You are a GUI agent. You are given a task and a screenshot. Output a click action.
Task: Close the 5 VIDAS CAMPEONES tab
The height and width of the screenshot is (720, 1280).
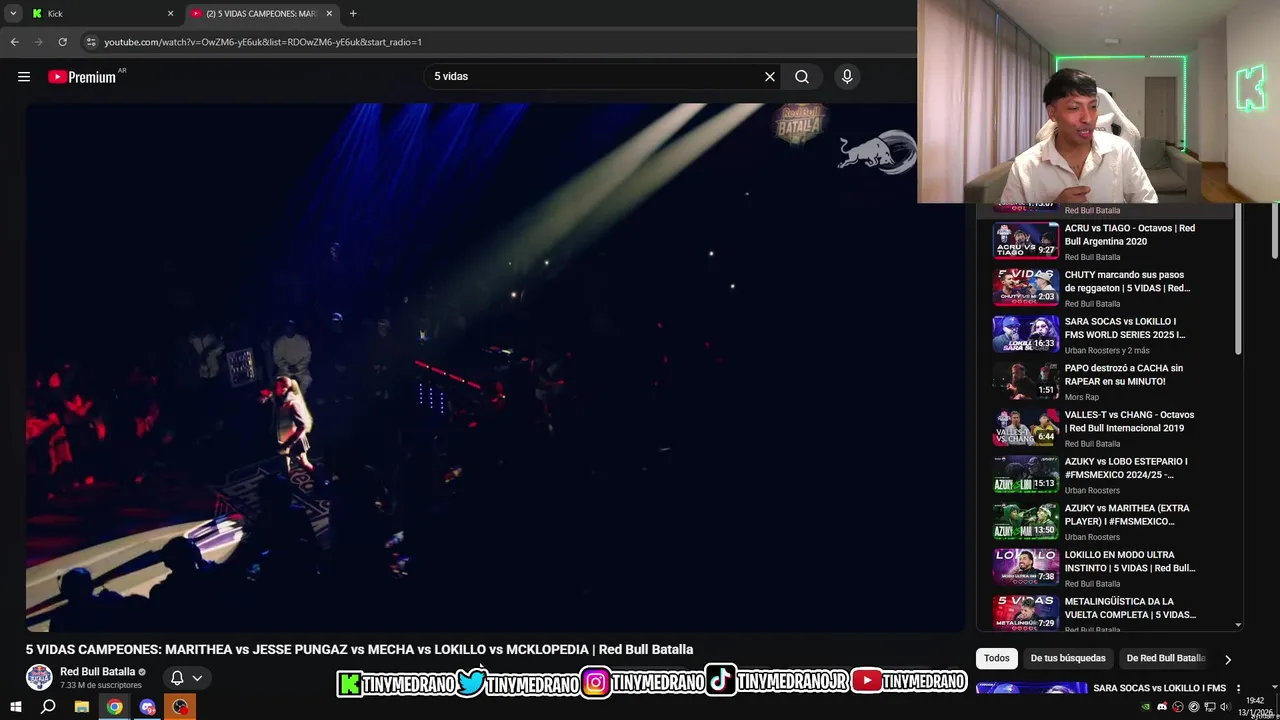click(x=329, y=13)
